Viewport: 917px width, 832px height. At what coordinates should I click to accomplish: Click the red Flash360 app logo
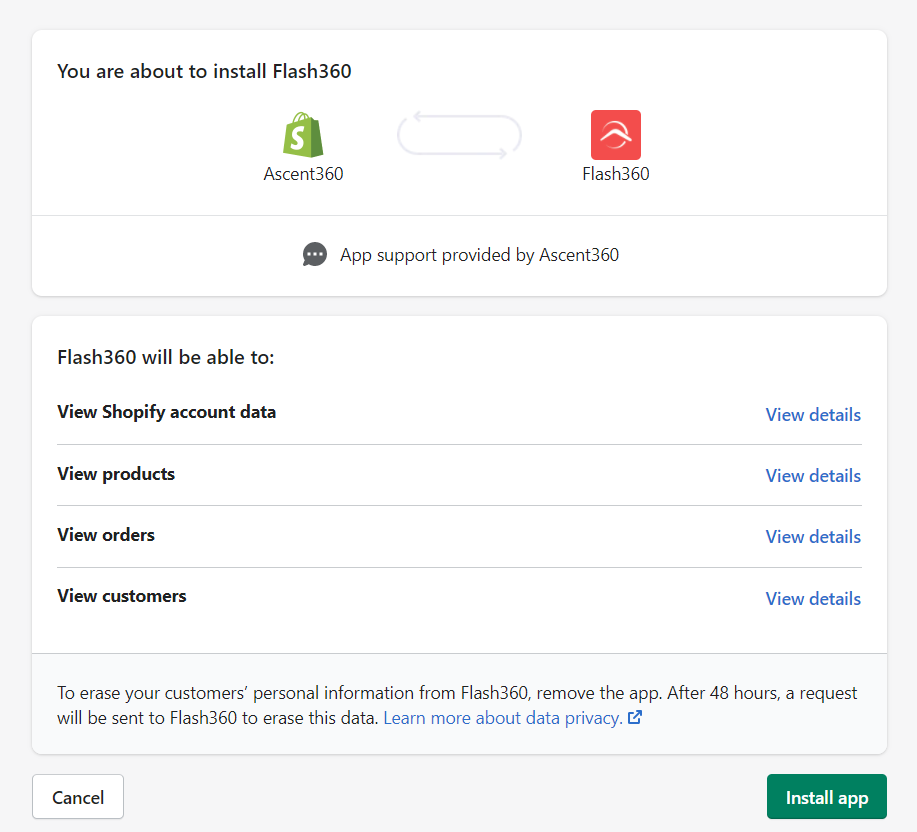pos(615,135)
